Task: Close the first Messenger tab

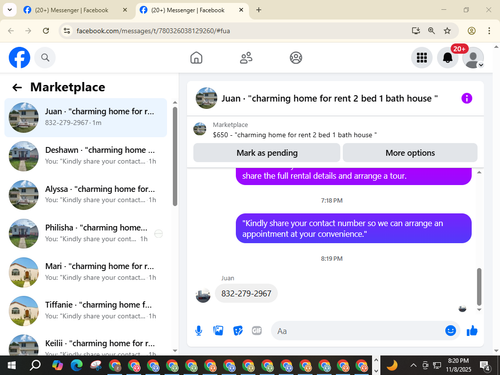Action: (x=125, y=10)
